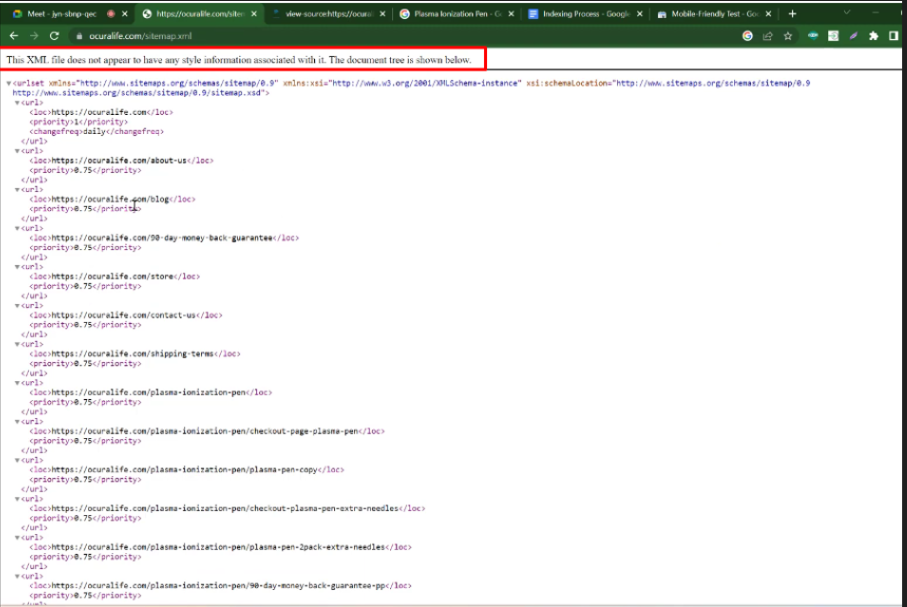The width and height of the screenshot is (907, 607).
Task: Click the ocuralife.com/store loc text
Action: 112,277
